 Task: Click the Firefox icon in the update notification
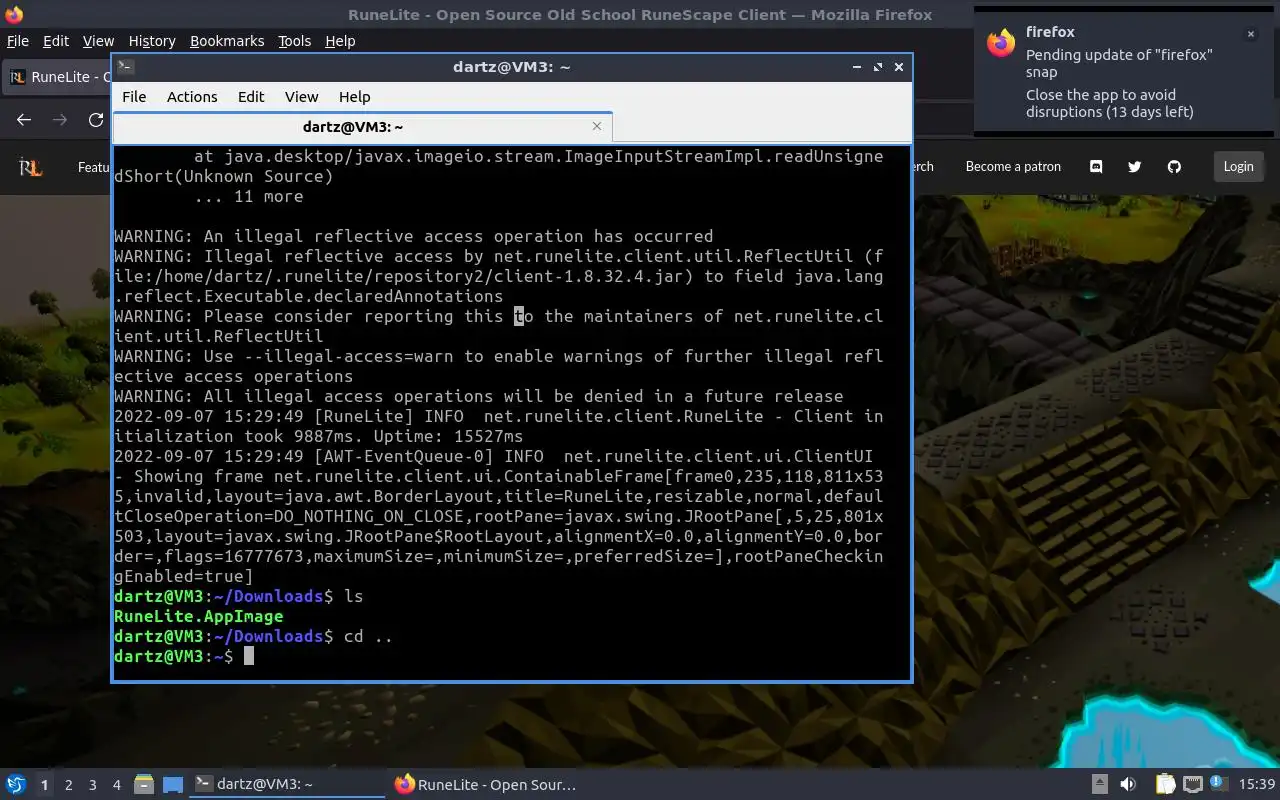(1001, 43)
